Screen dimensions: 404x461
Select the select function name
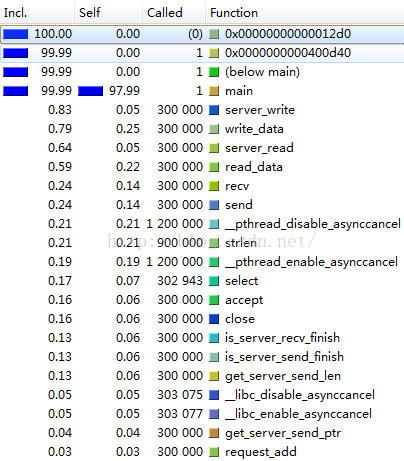click(242, 281)
